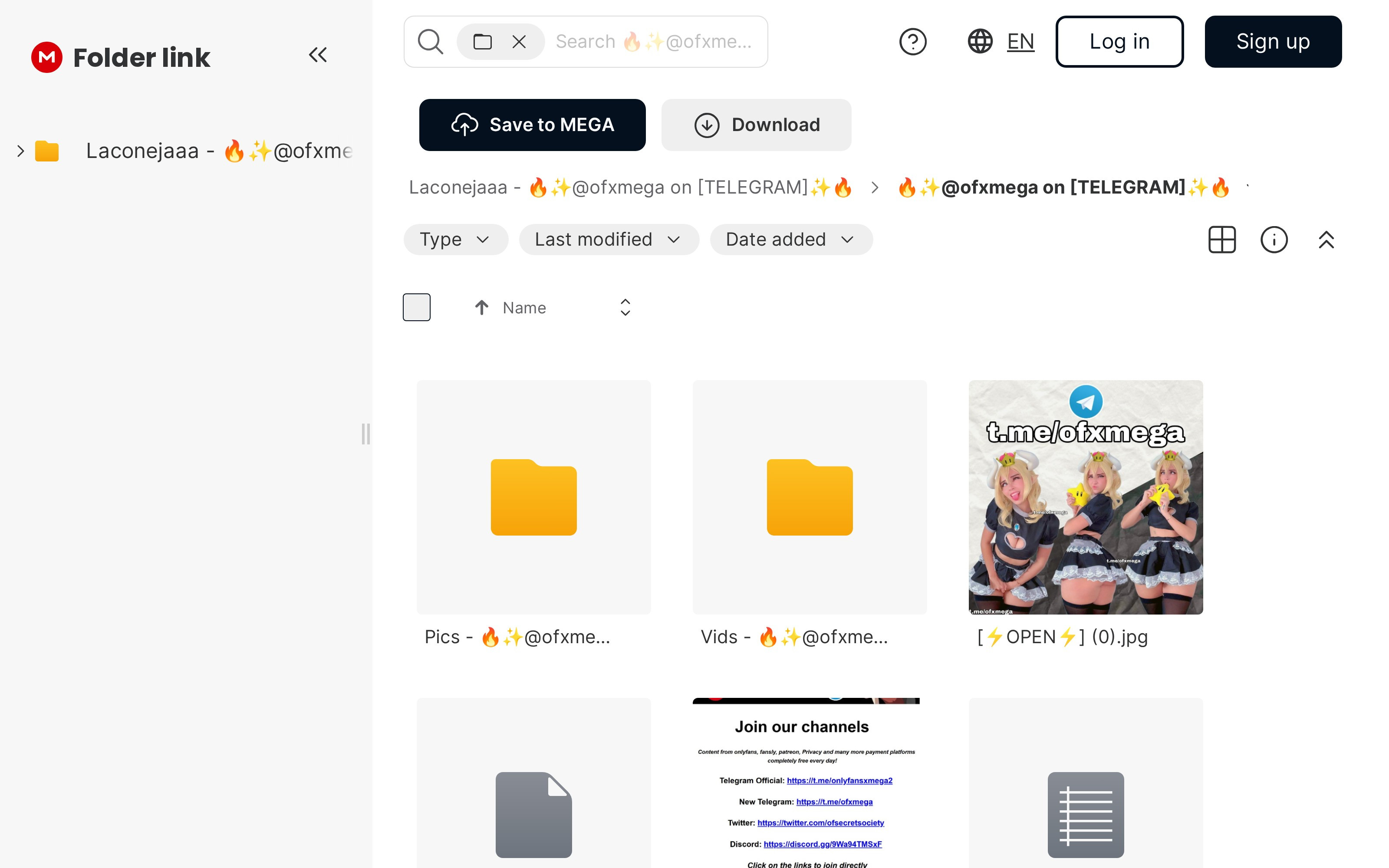Collapse header with double up-chevron icon

pyautogui.click(x=1326, y=240)
